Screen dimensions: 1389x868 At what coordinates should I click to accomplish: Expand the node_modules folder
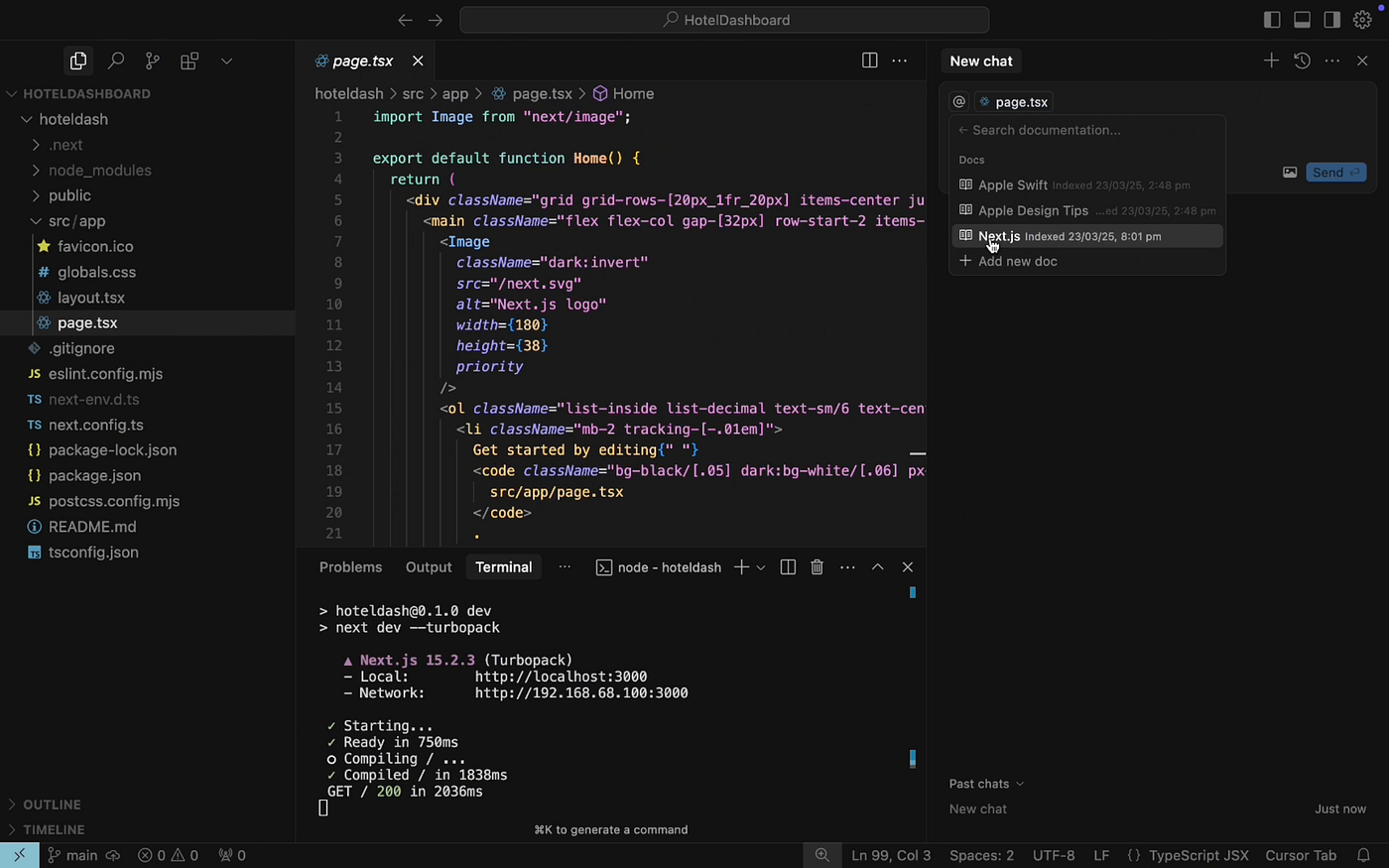tap(99, 170)
